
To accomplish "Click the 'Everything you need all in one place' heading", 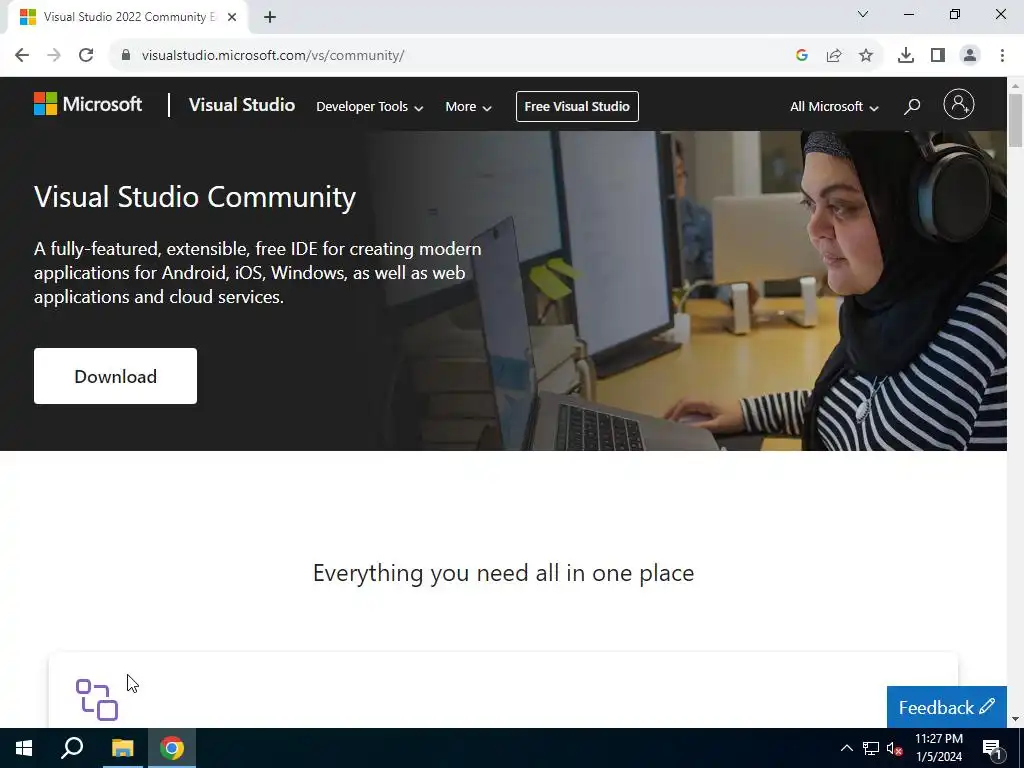I will tap(503, 573).
